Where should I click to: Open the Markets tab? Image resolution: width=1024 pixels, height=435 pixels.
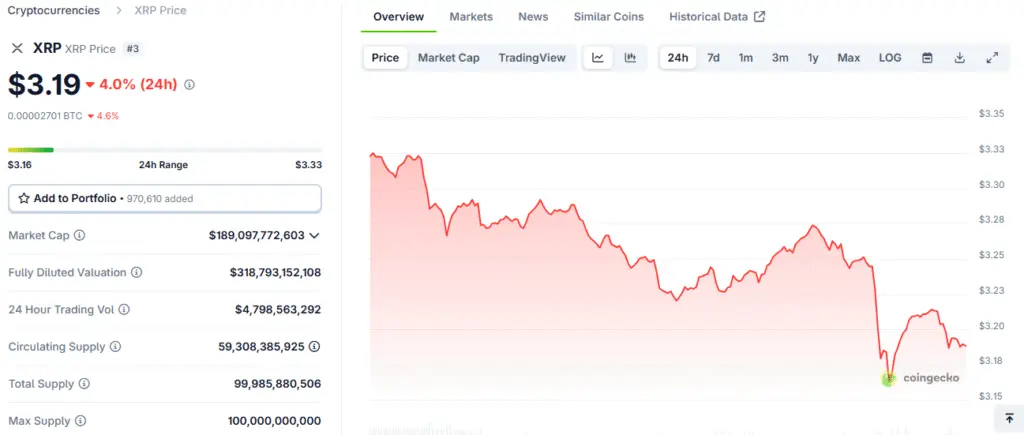(471, 17)
